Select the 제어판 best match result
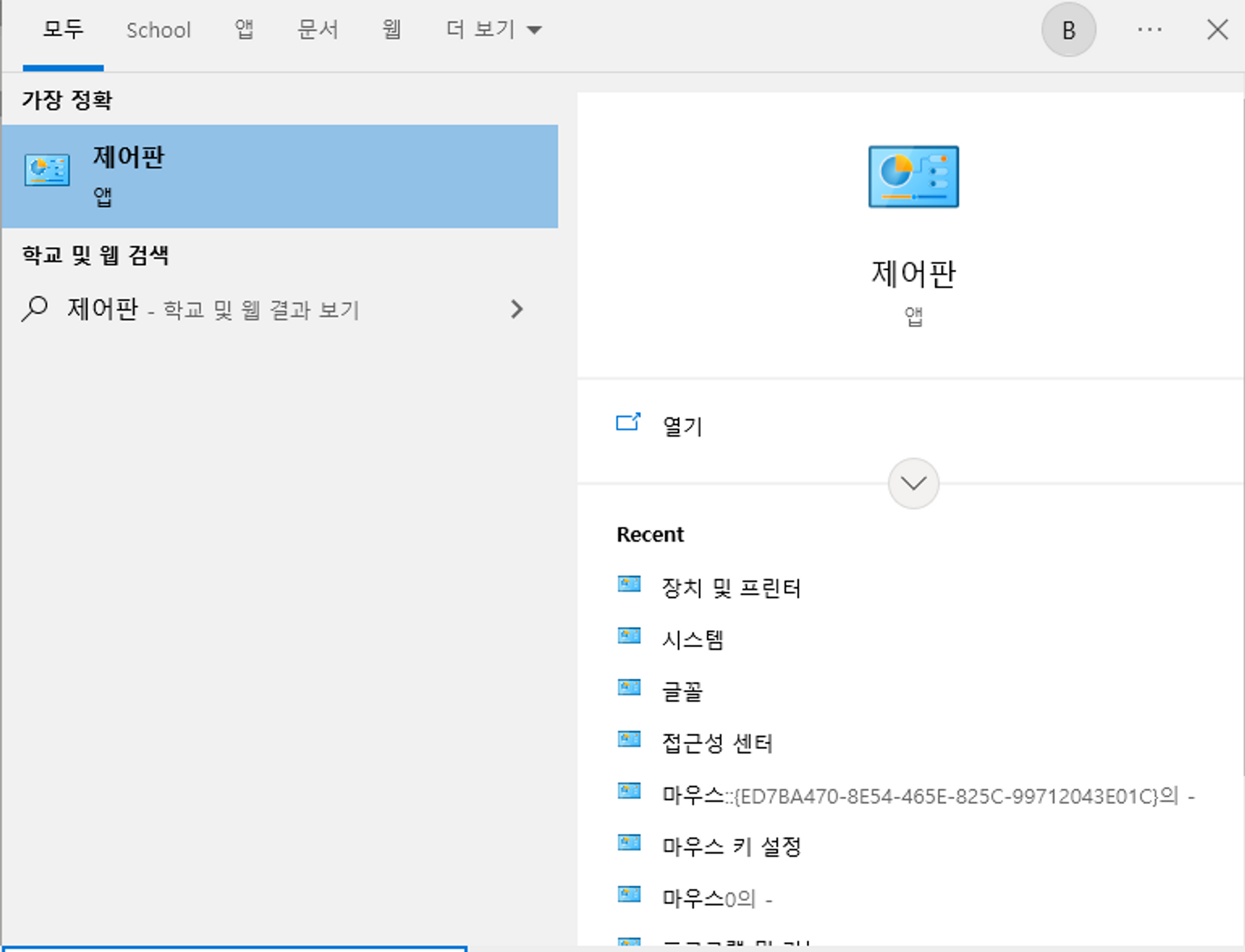 [280, 176]
